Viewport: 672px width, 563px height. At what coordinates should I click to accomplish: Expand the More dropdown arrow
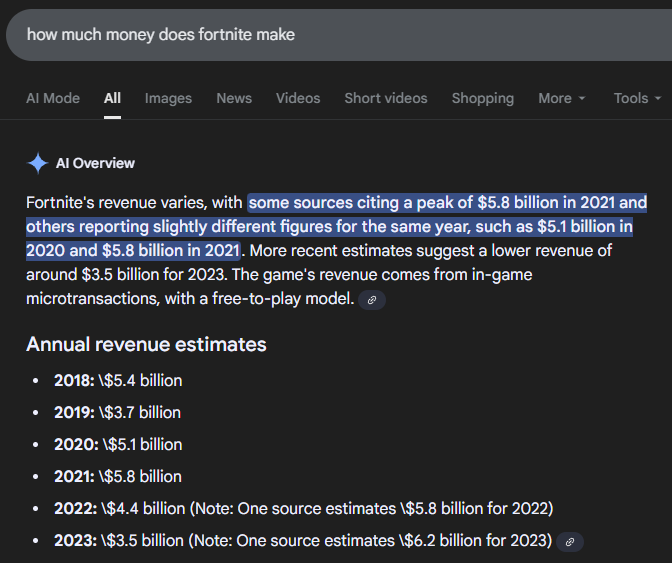(582, 99)
